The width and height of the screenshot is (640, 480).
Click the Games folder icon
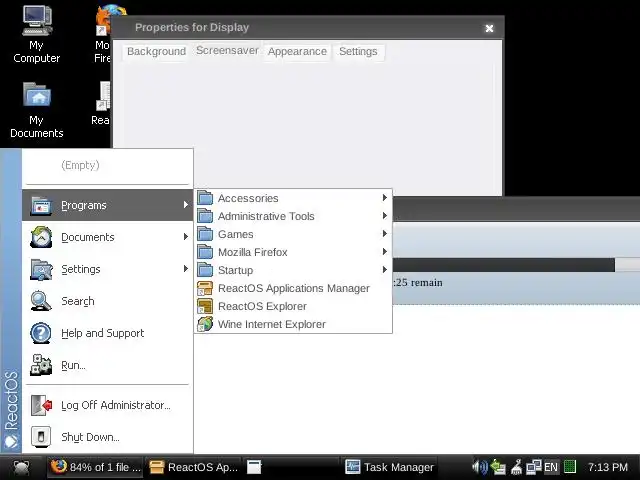[x=205, y=234]
